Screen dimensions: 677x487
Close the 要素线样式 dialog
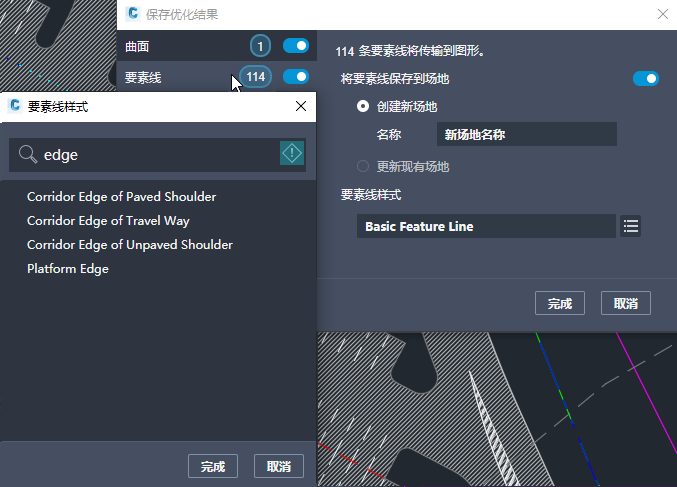point(301,106)
